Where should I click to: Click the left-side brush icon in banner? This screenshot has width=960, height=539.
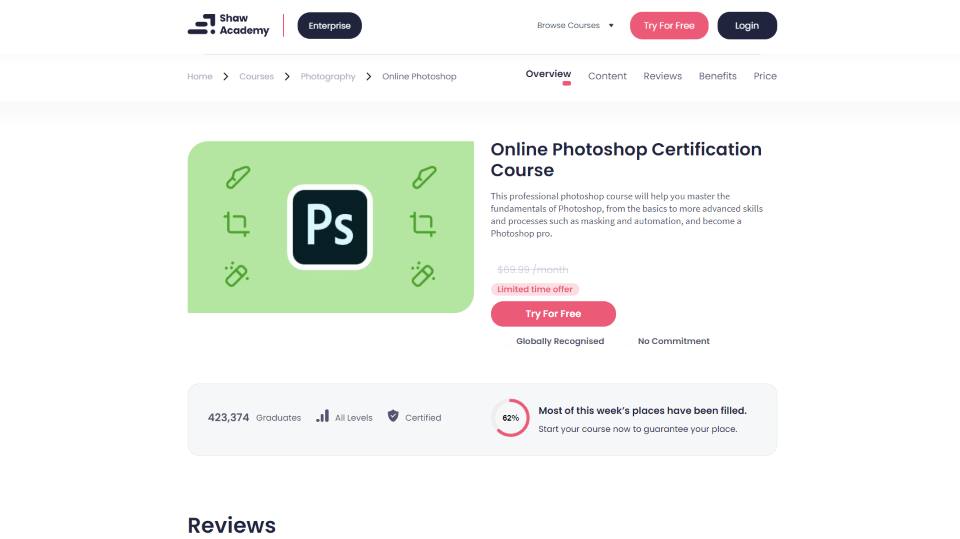[x=238, y=178]
